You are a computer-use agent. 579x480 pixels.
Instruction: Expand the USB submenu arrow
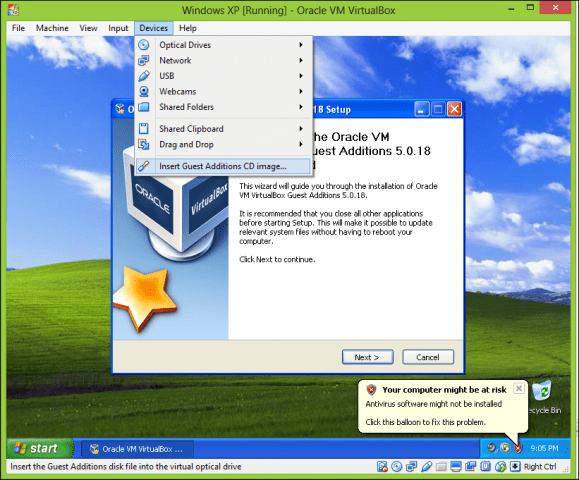tap(301, 76)
